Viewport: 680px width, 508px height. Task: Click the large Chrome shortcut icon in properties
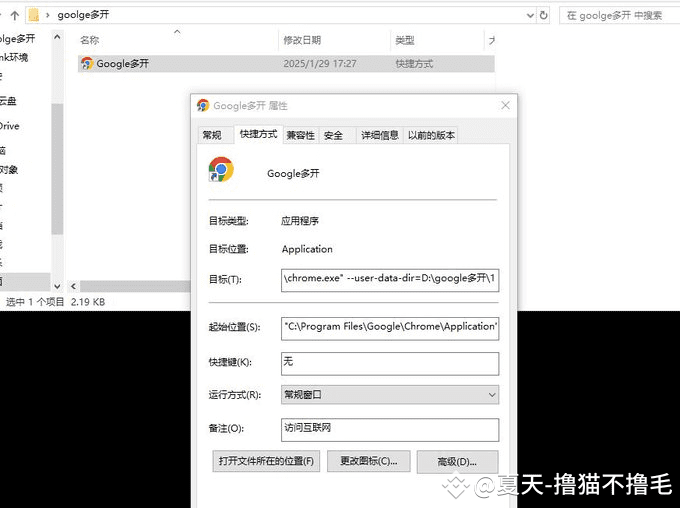[221, 170]
